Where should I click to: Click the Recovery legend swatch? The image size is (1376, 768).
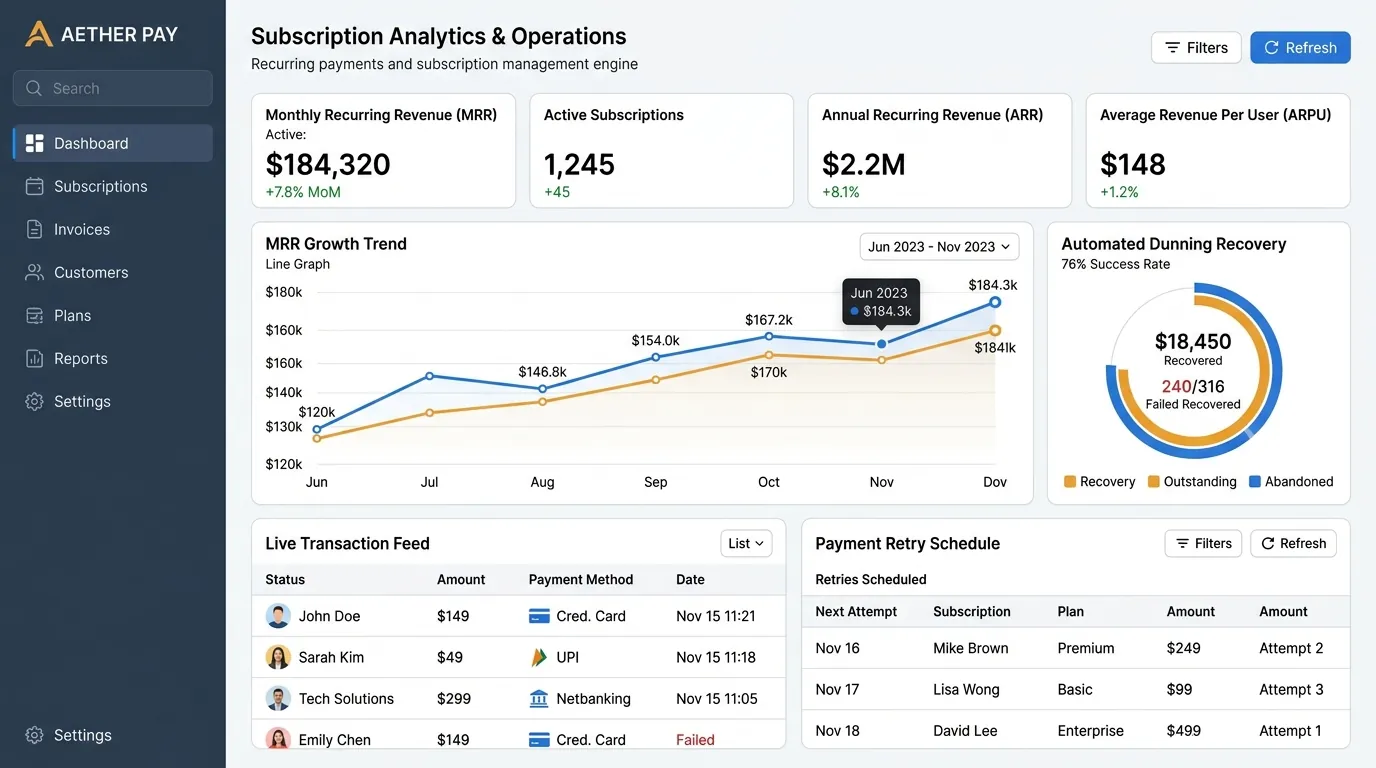1070,481
